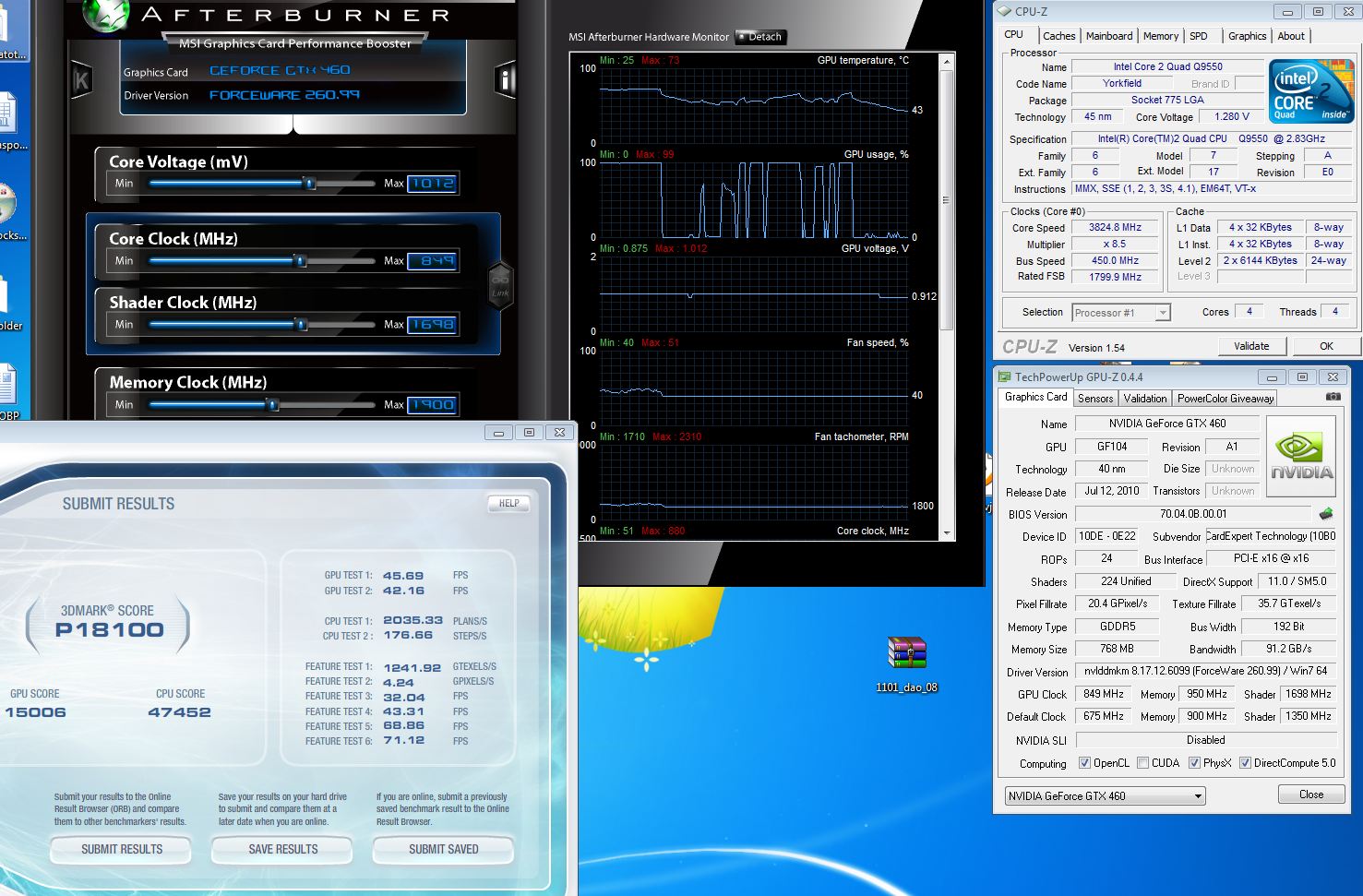Viewport: 1363px width, 896px height.
Task: Click the hardware monitor scrollbar down arrow
Action: [x=945, y=533]
